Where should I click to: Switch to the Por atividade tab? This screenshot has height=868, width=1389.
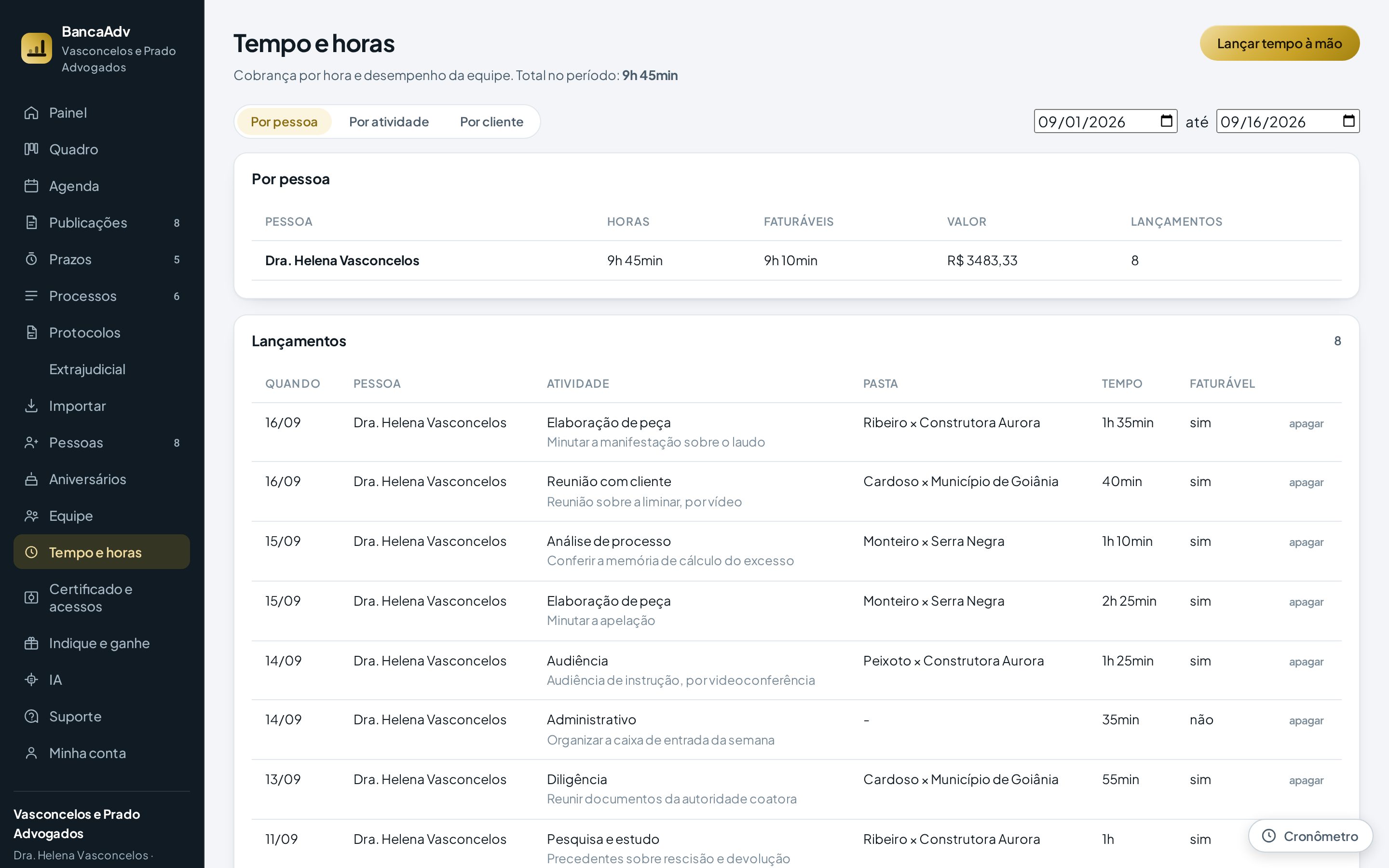coord(389,122)
